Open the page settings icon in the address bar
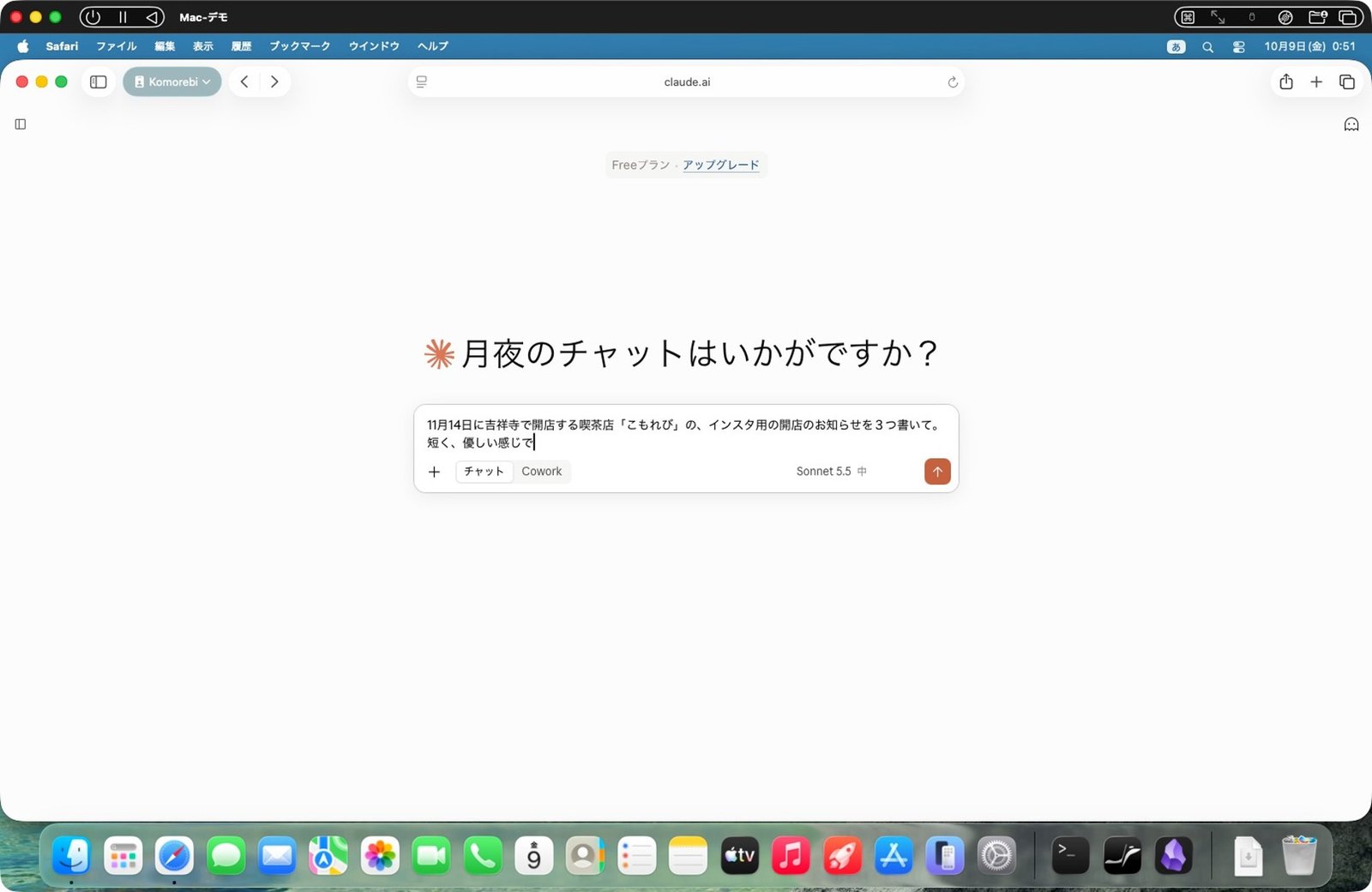The image size is (1372, 892). tap(422, 82)
